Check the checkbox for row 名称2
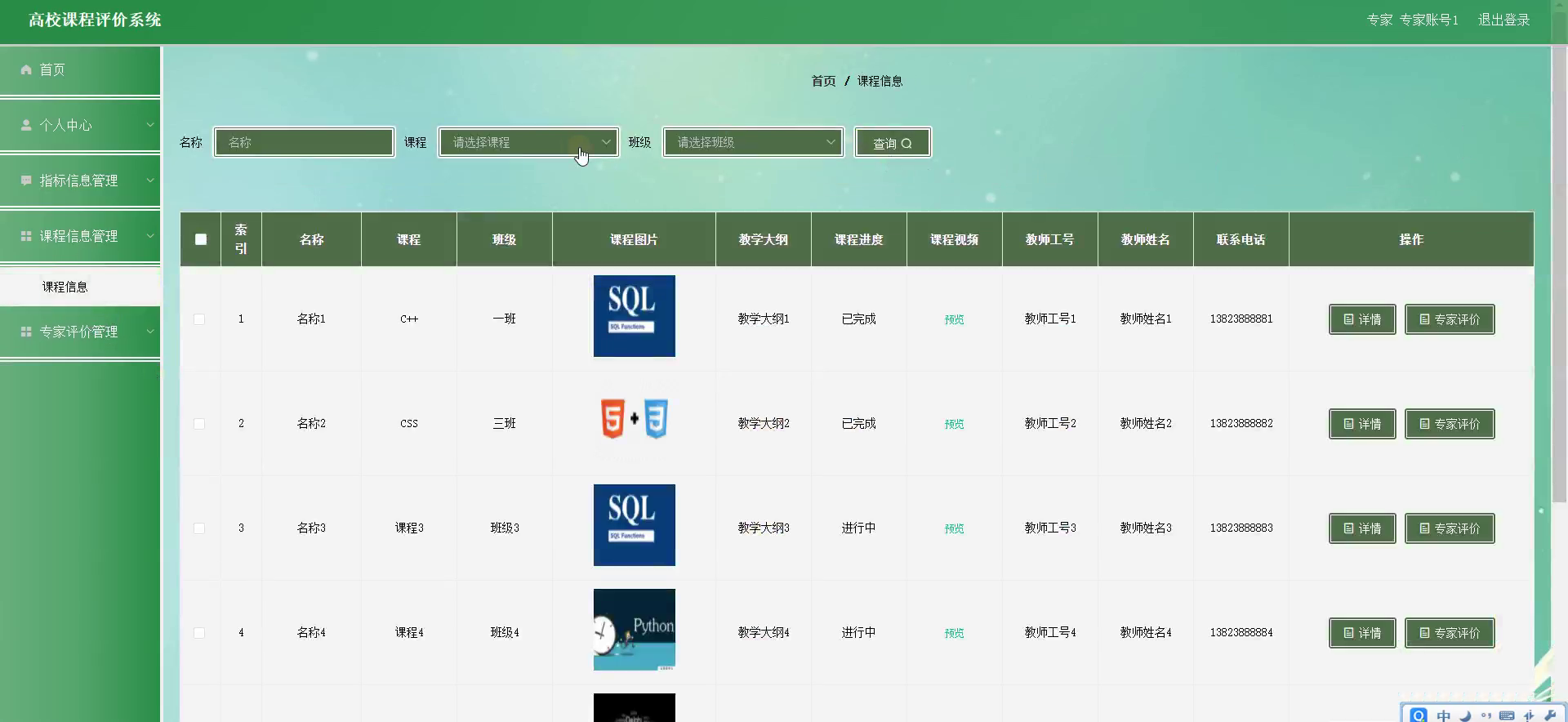The width and height of the screenshot is (1568, 722). point(199,424)
